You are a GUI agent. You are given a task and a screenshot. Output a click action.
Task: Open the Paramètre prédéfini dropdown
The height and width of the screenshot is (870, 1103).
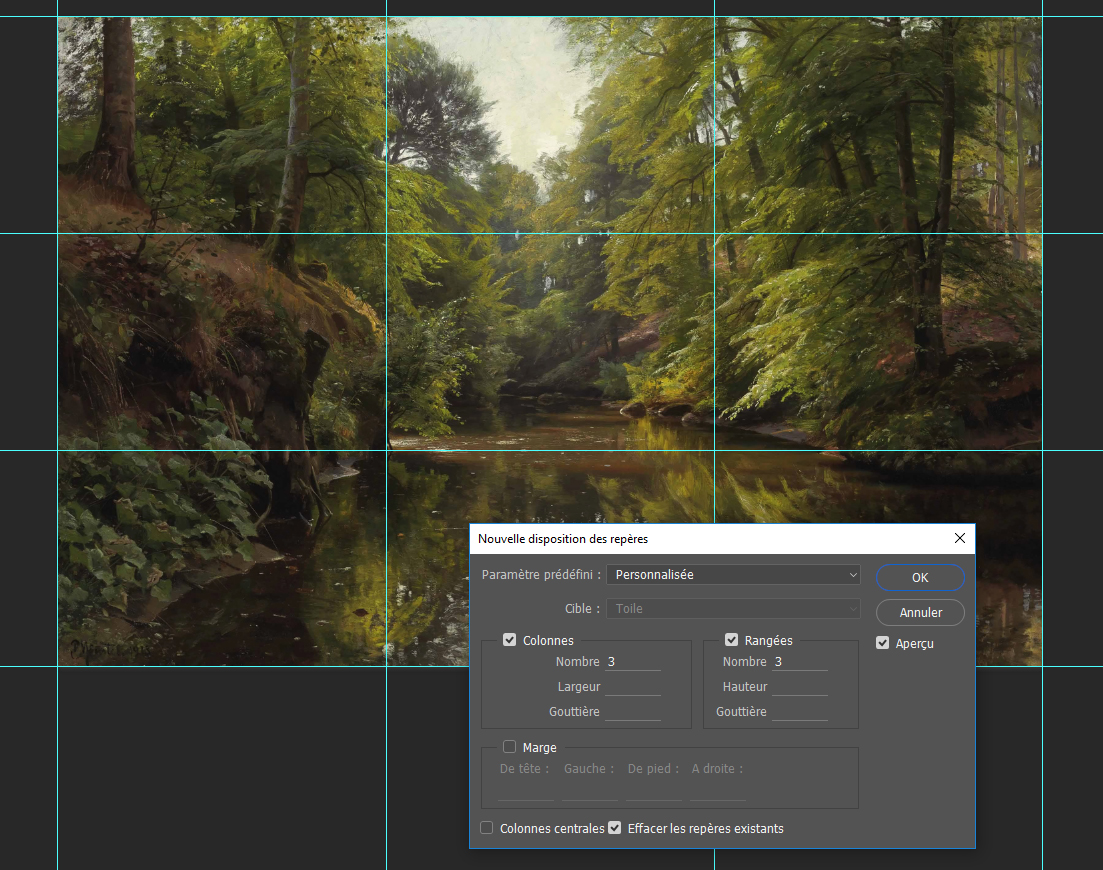pyautogui.click(x=733, y=575)
